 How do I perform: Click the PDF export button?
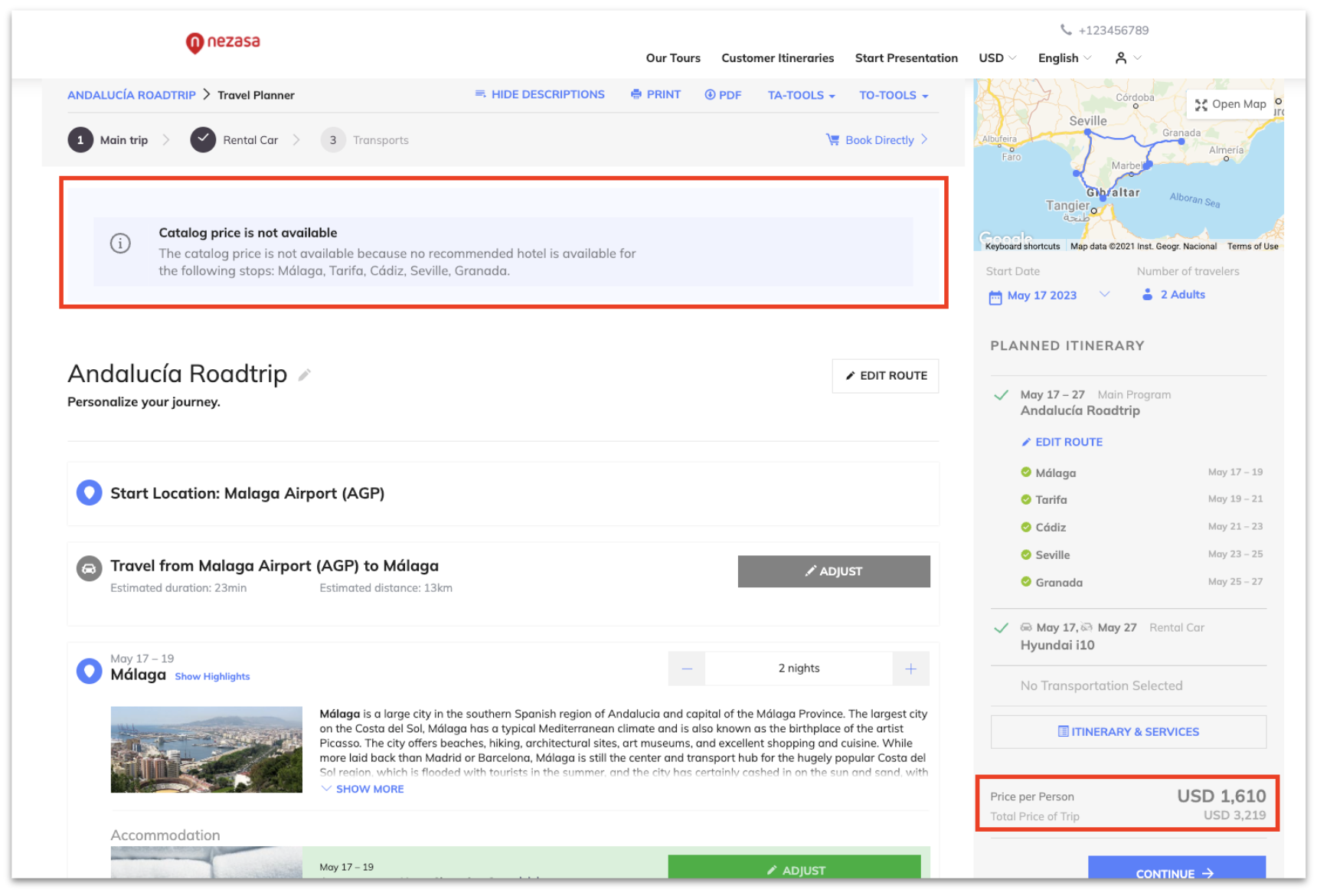click(x=723, y=95)
